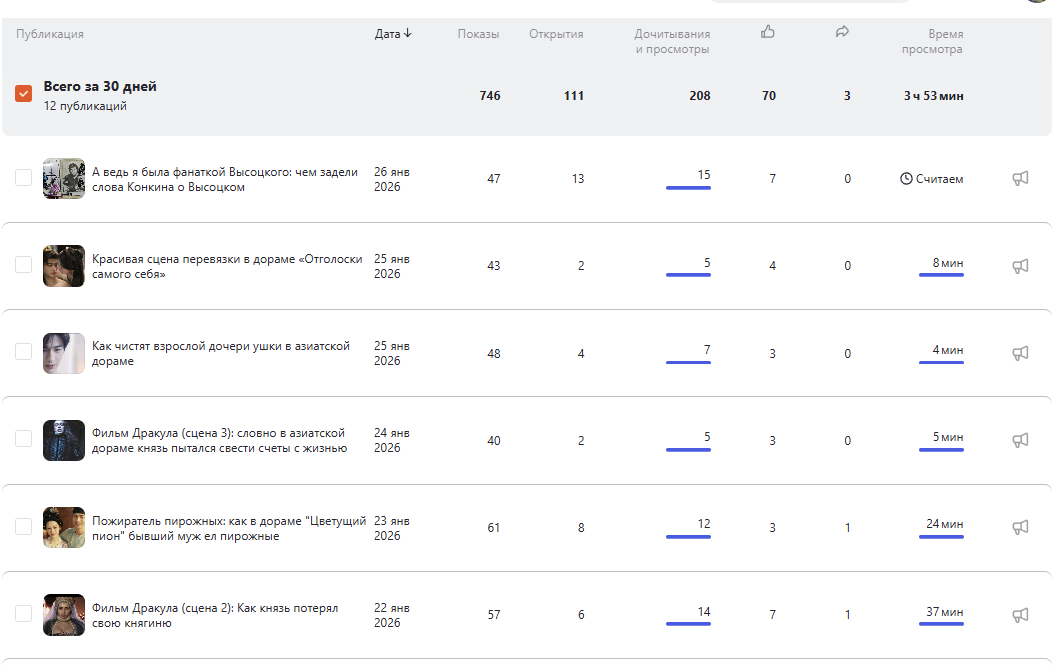Screen dimensions: 1062x667
Task: Sort the table by Показы column
Action: 478,34
